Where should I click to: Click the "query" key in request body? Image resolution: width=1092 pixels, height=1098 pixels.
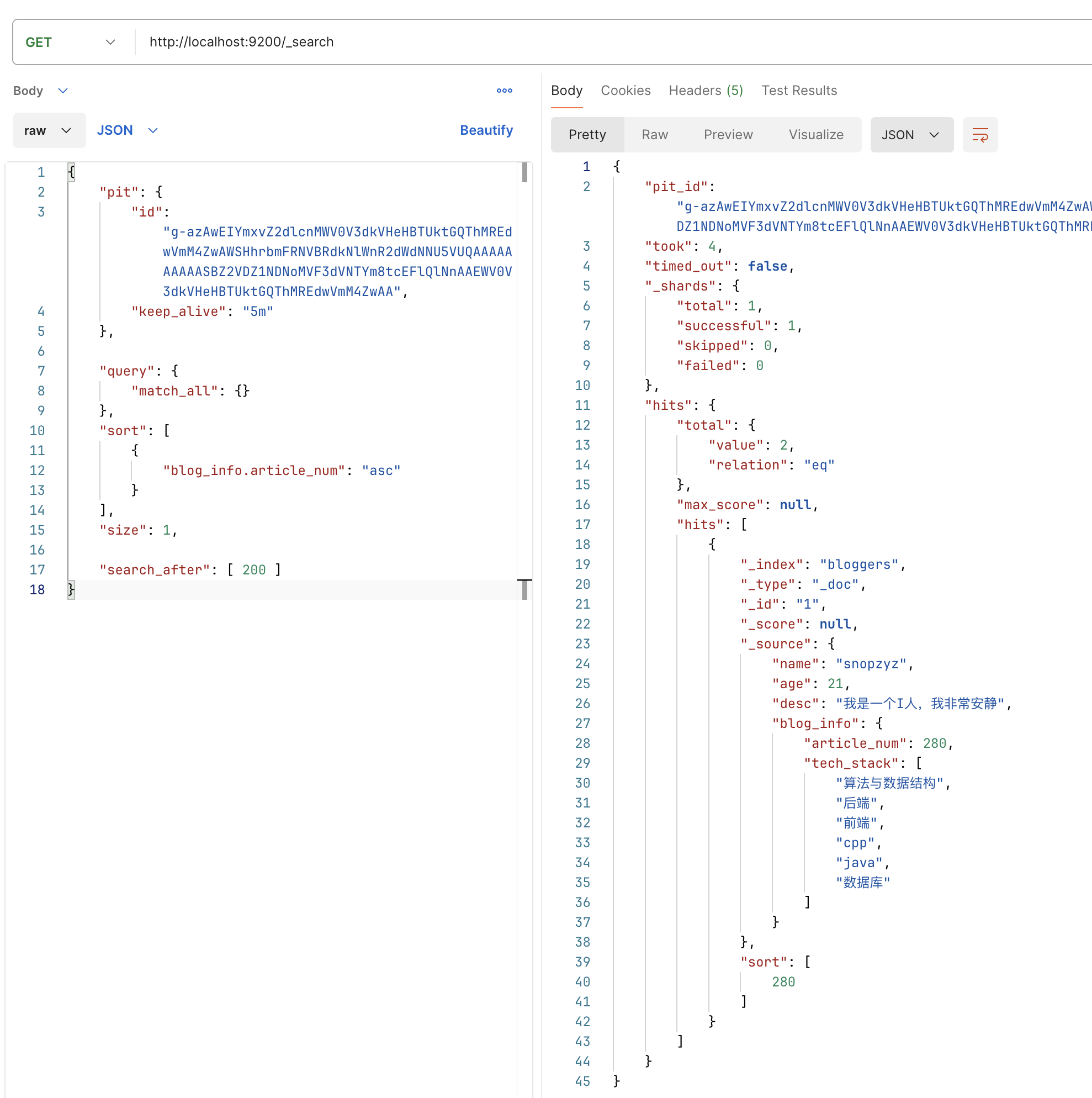[126, 371]
